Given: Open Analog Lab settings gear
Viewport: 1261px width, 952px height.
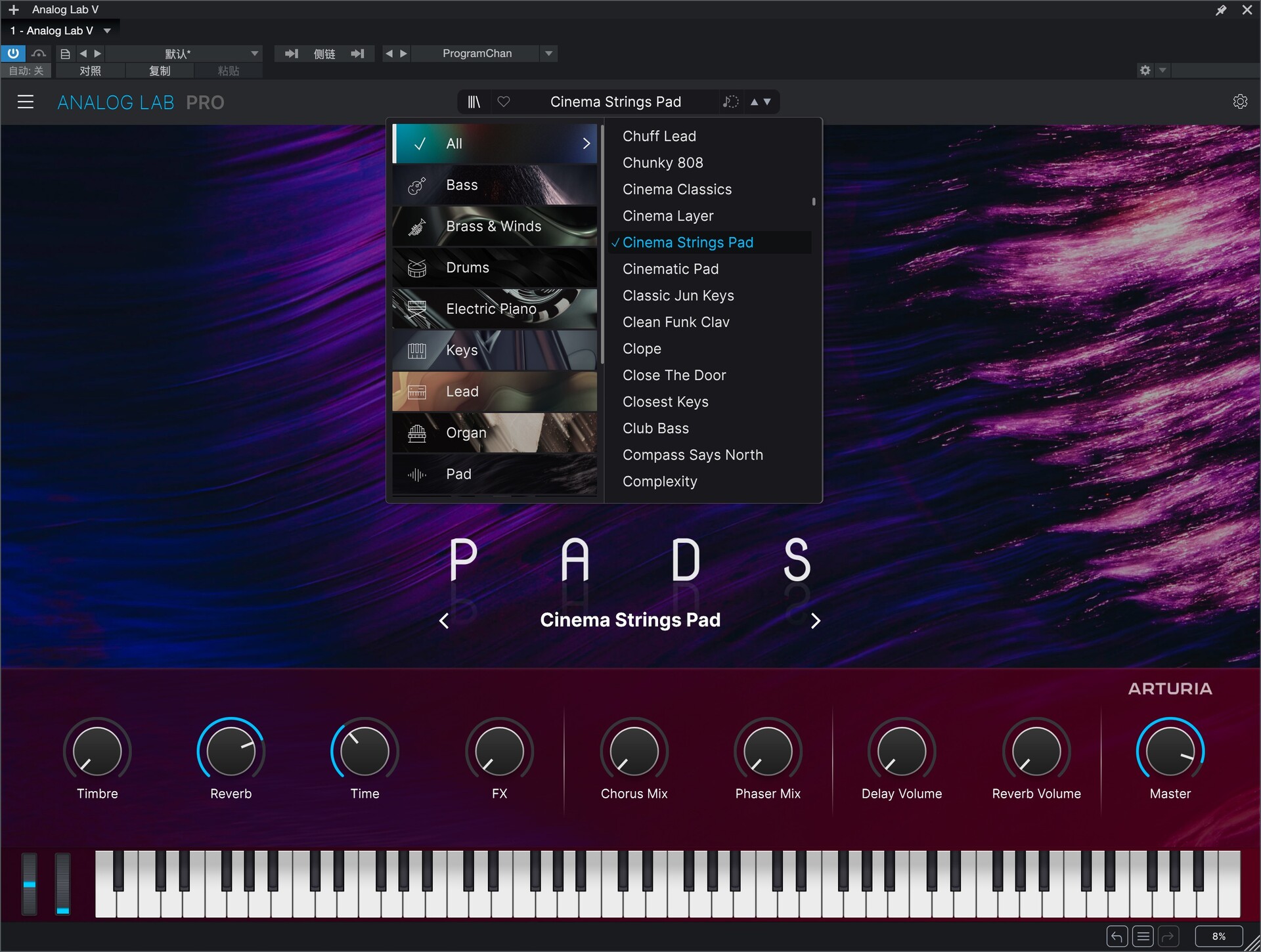Looking at the screenshot, I should coord(1240,102).
